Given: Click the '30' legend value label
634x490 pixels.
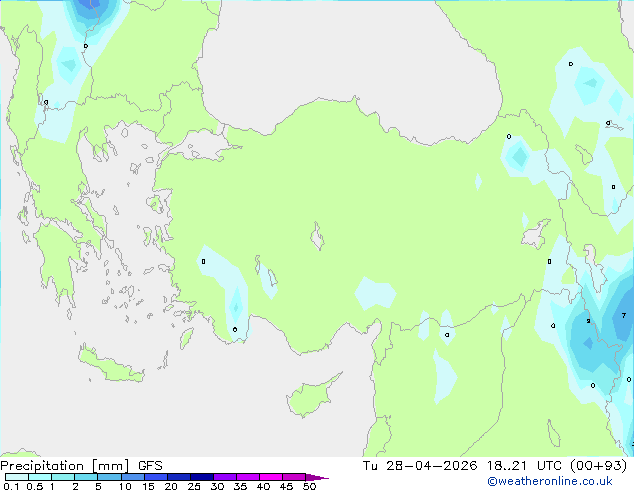Looking at the screenshot, I should click(217, 486).
